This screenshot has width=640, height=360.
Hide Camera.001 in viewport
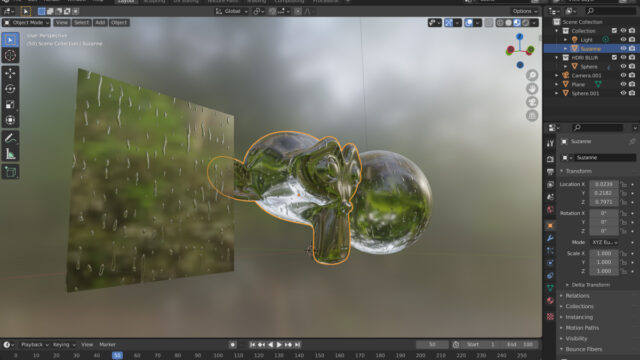pyautogui.click(x=623, y=76)
